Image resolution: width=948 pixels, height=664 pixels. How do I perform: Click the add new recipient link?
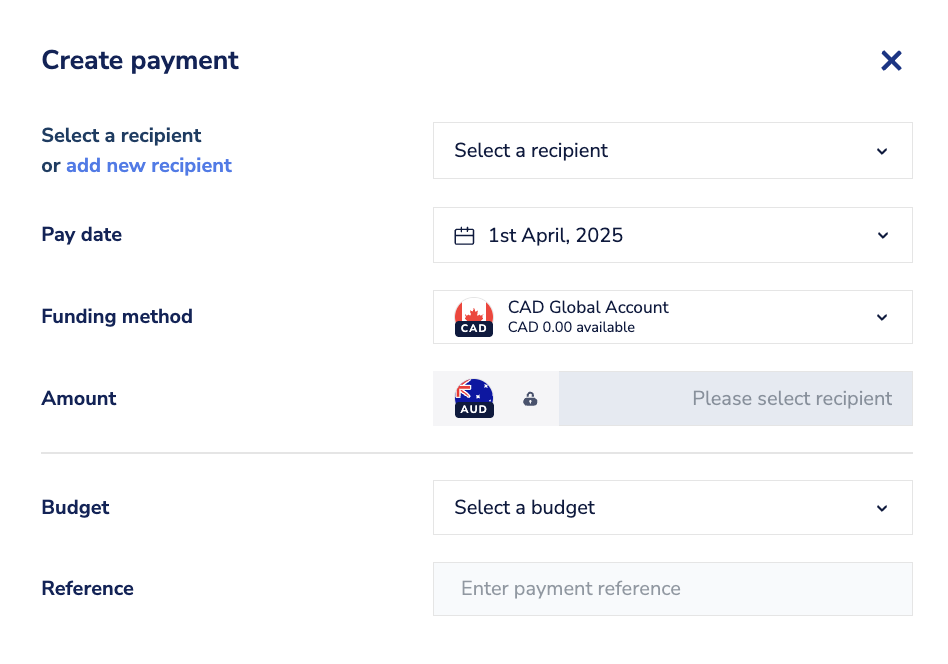(149, 166)
